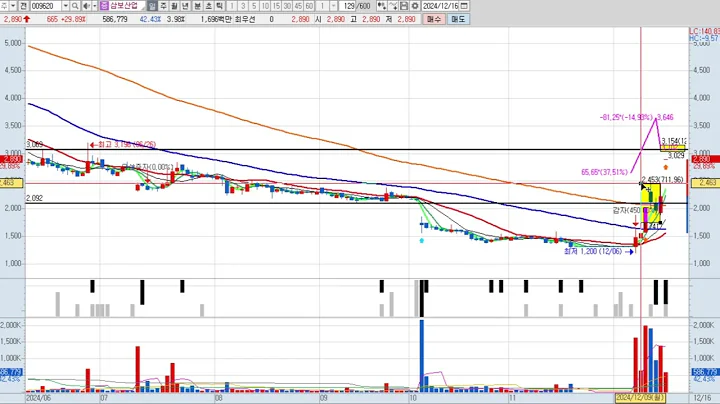This screenshot has width=720, height=404.
Task: Click the speaker/previous stock icon
Action: click(86, 6)
